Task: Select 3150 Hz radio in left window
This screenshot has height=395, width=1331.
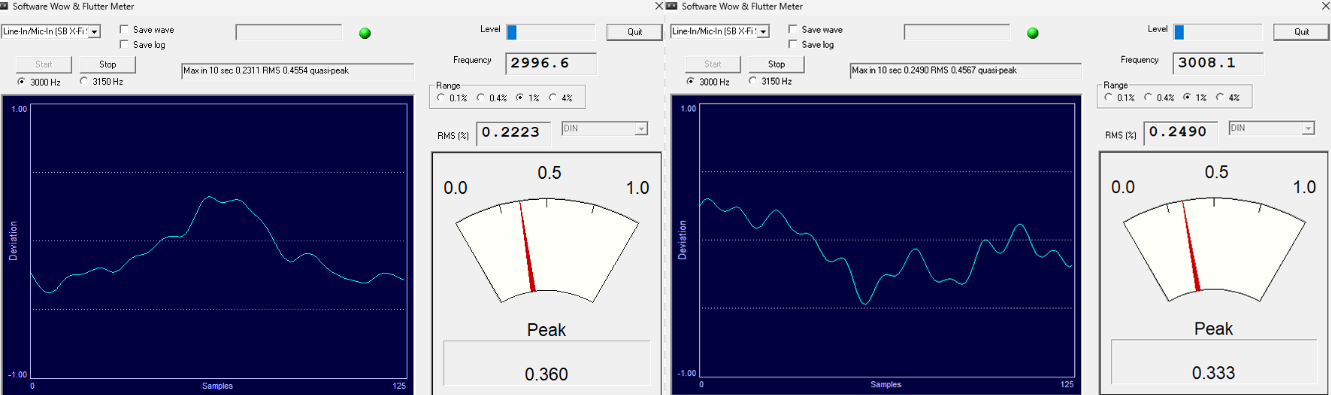Action: (84, 81)
